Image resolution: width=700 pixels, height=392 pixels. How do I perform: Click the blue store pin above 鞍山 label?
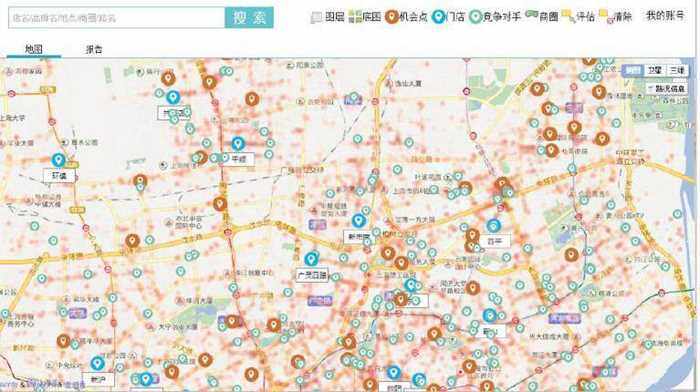[x=490, y=316]
